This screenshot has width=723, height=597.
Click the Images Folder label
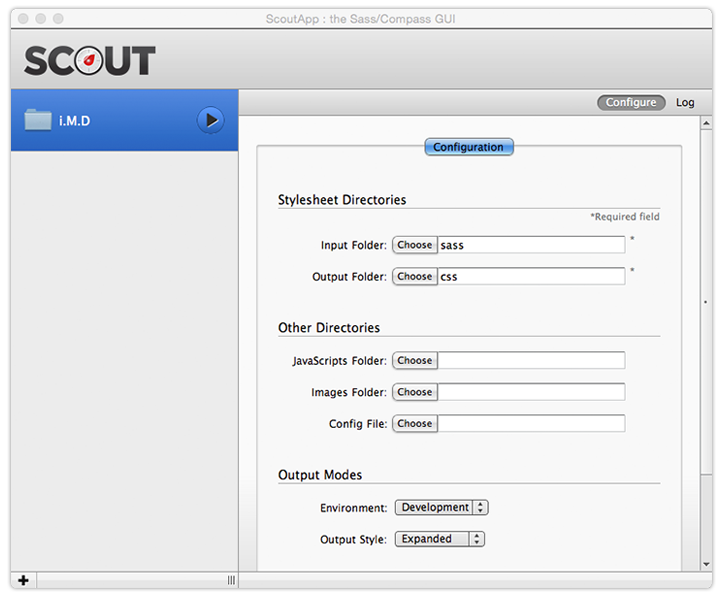click(349, 392)
